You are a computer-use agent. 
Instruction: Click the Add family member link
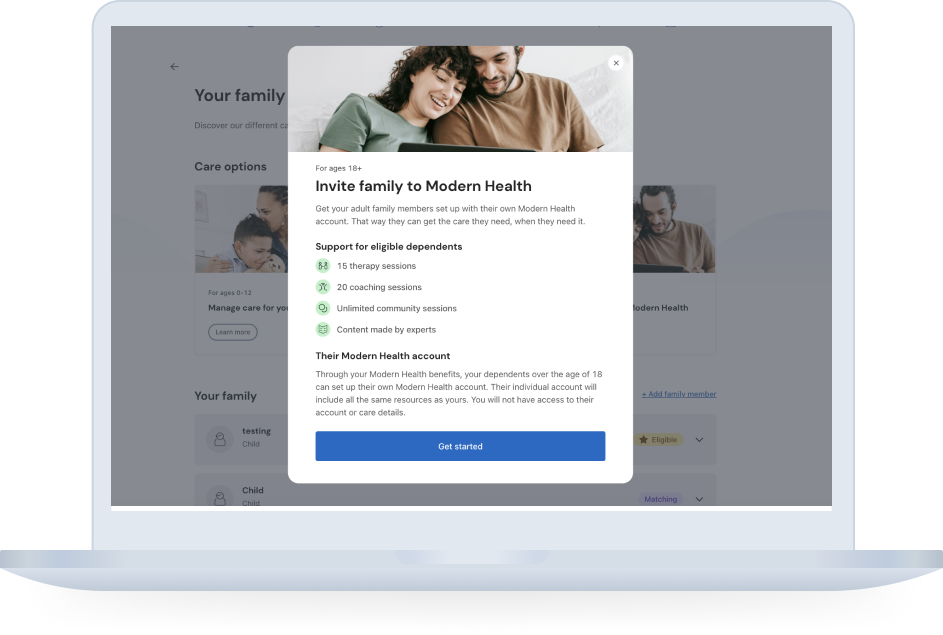click(x=679, y=394)
